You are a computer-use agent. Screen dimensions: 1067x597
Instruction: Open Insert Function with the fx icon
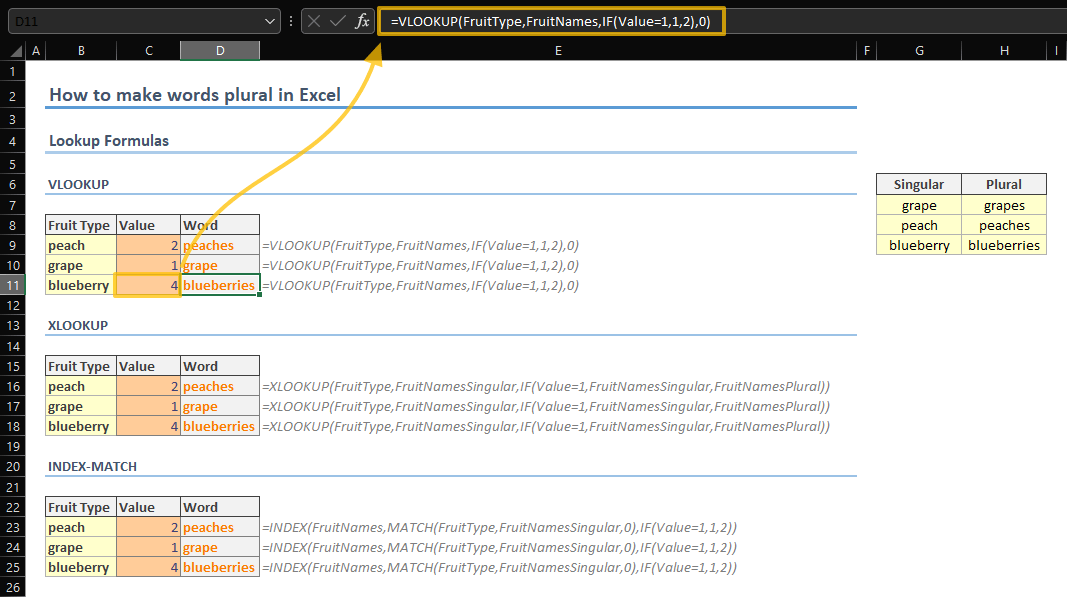[x=362, y=21]
